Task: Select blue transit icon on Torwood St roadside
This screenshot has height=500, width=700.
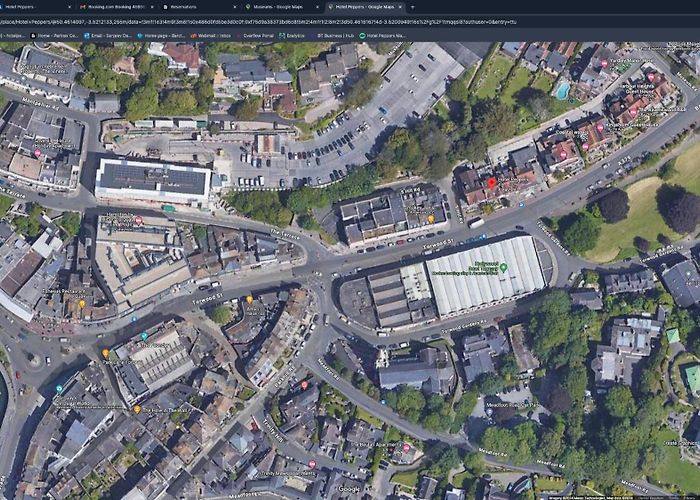Action: tap(482, 237)
